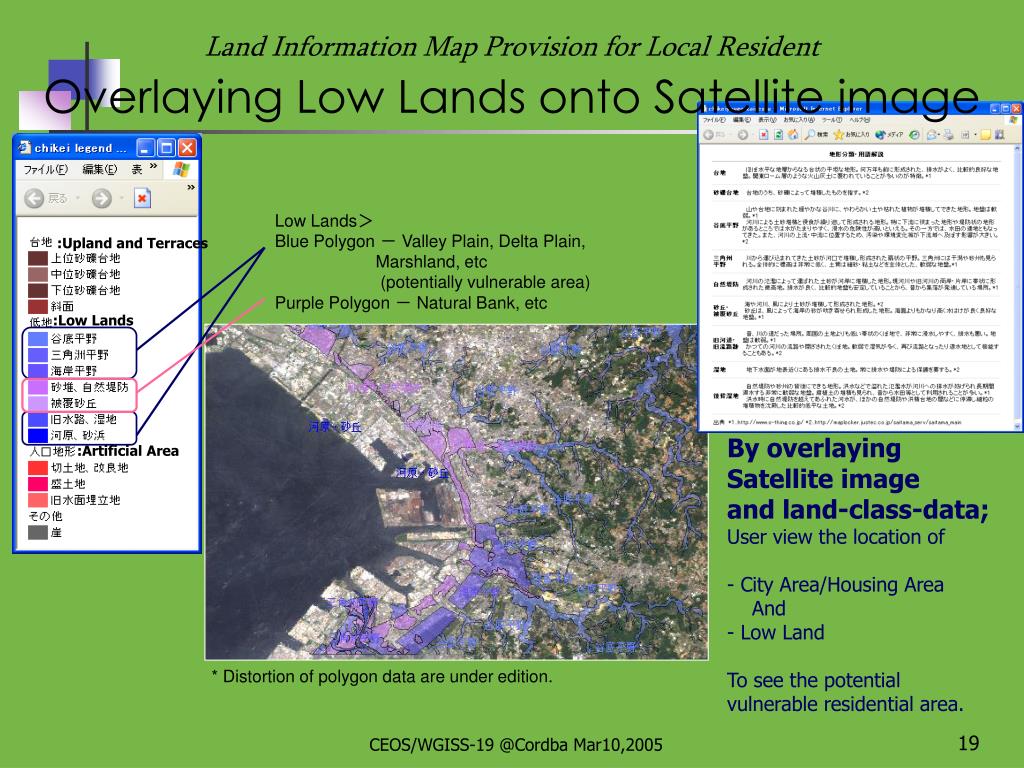This screenshot has width=1024, height=768.
Task: Click Stop icon in Internet Explorer glossary window
Action: click(763, 135)
